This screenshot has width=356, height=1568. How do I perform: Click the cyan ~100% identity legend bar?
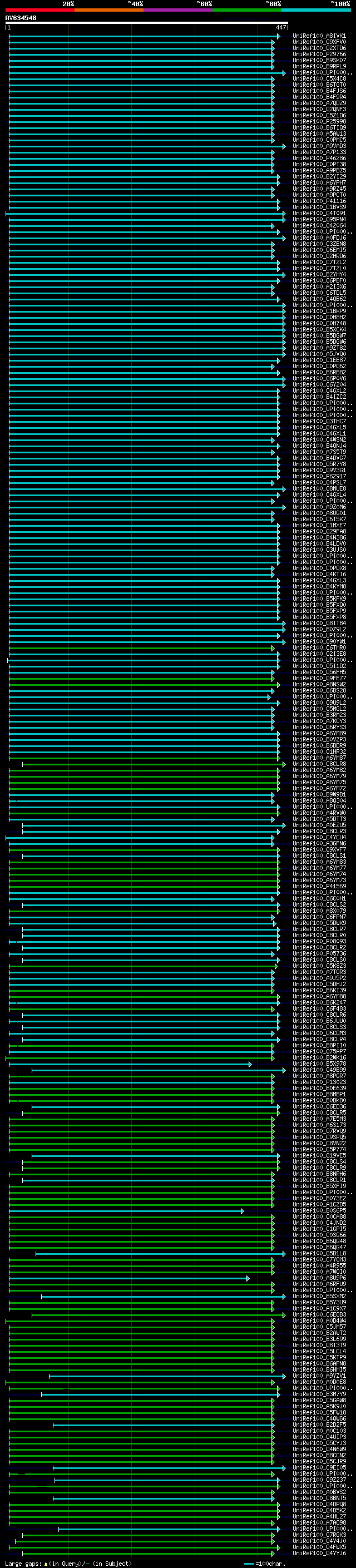(316, 11)
